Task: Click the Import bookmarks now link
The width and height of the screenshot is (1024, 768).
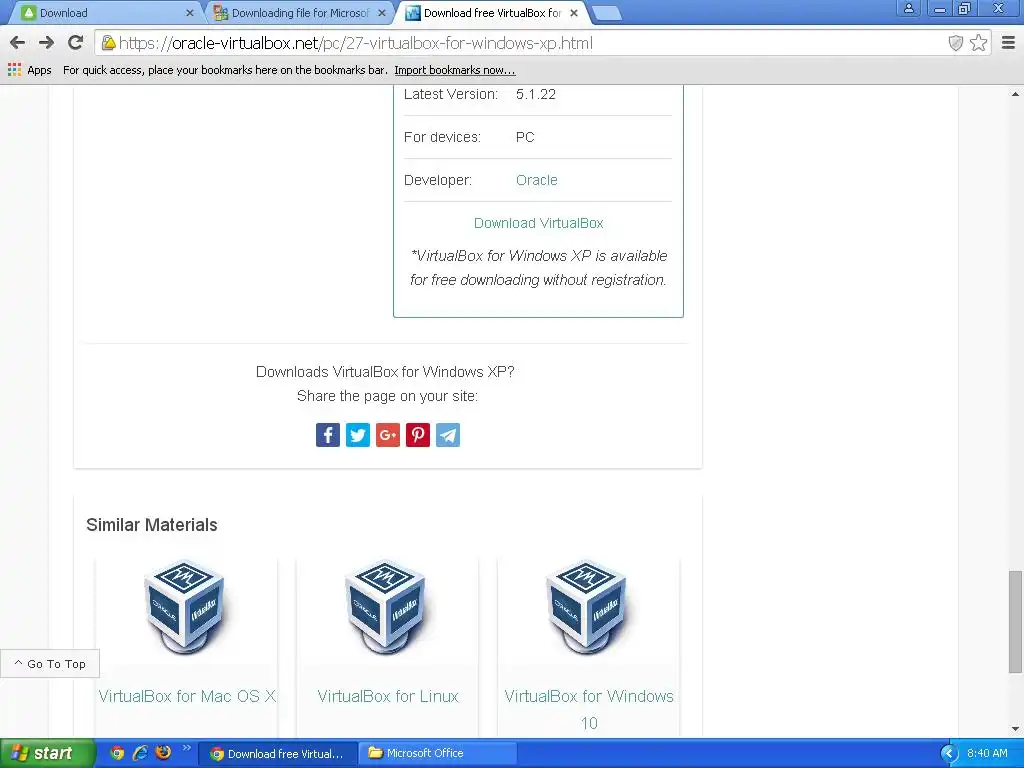Action: [455, 70]
